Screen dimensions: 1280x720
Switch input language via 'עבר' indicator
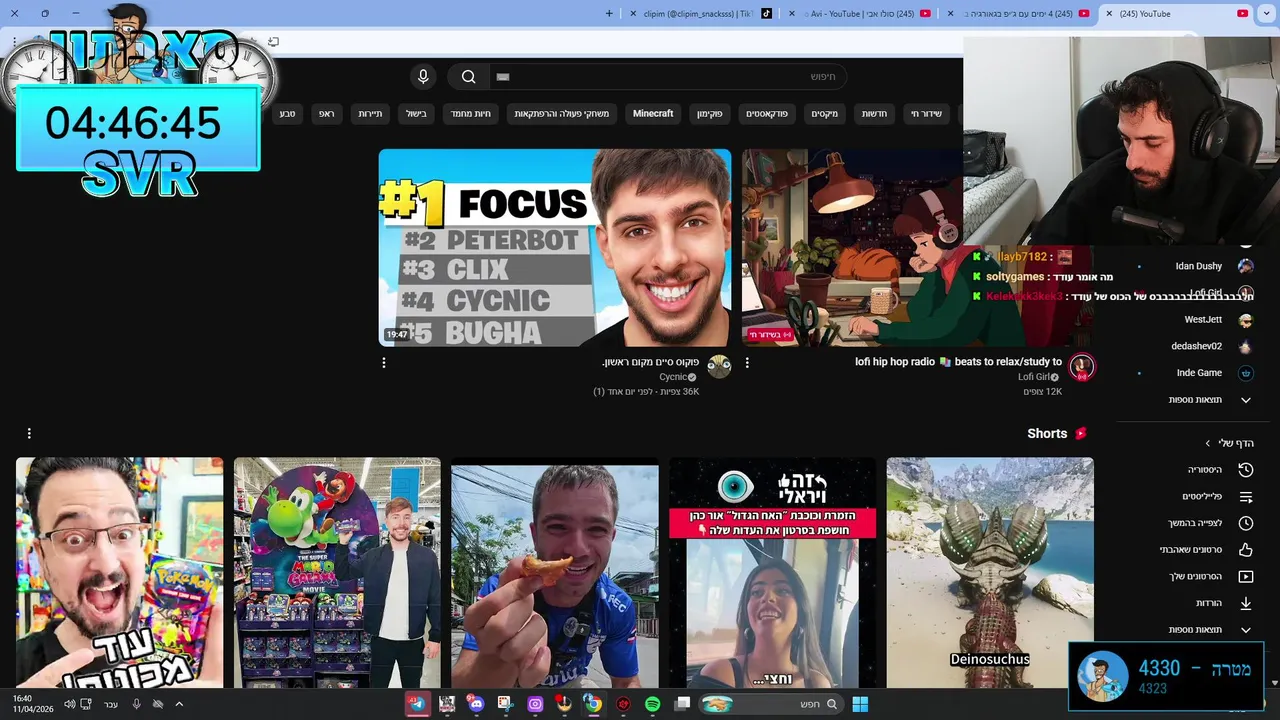click(x=111, y=704)
